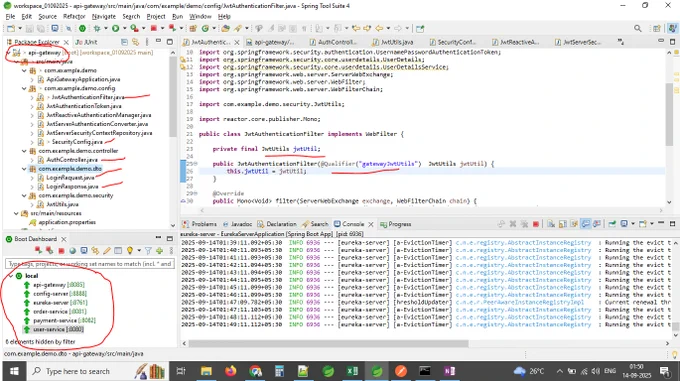680x381 pixels.
Task: Select LoginRequest.java in Package Explorer
Action: [x=70, y=178]
